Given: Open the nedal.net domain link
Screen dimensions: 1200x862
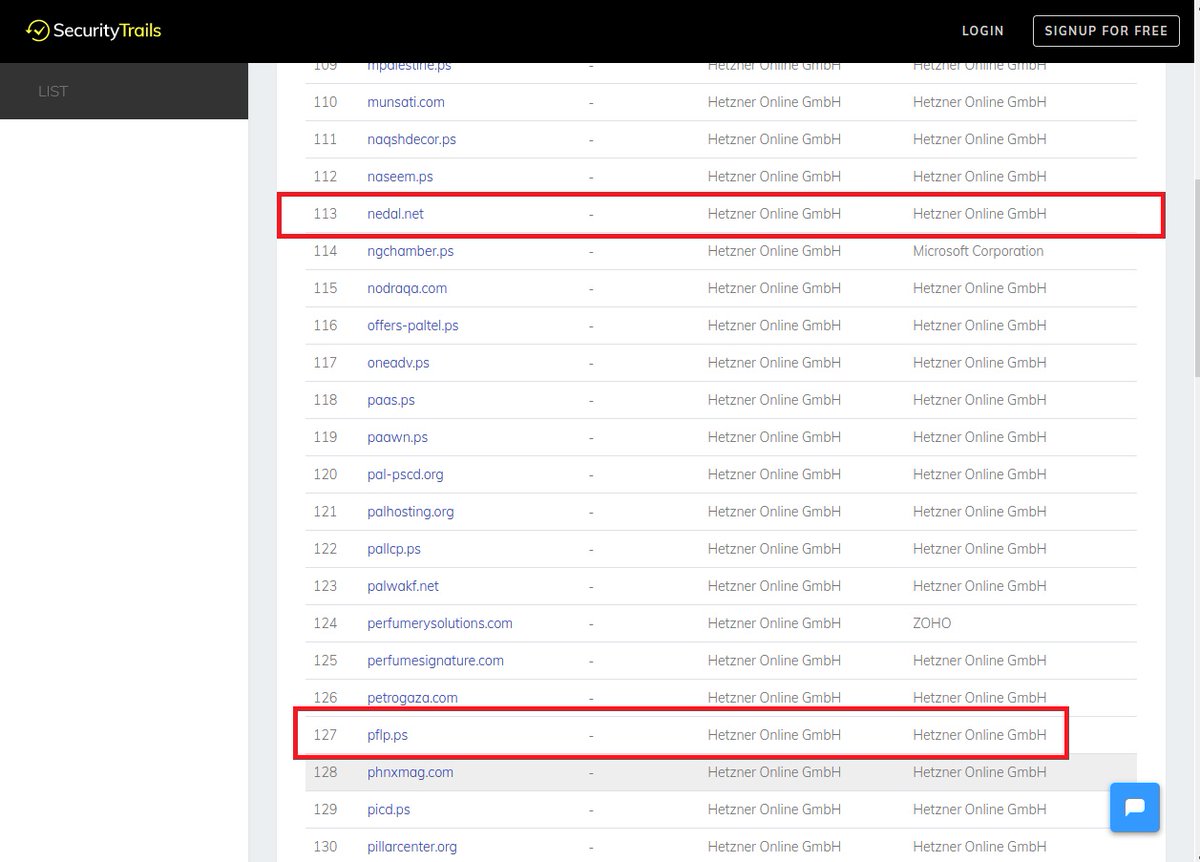Looking at the screenshot, I should point(396,213).
